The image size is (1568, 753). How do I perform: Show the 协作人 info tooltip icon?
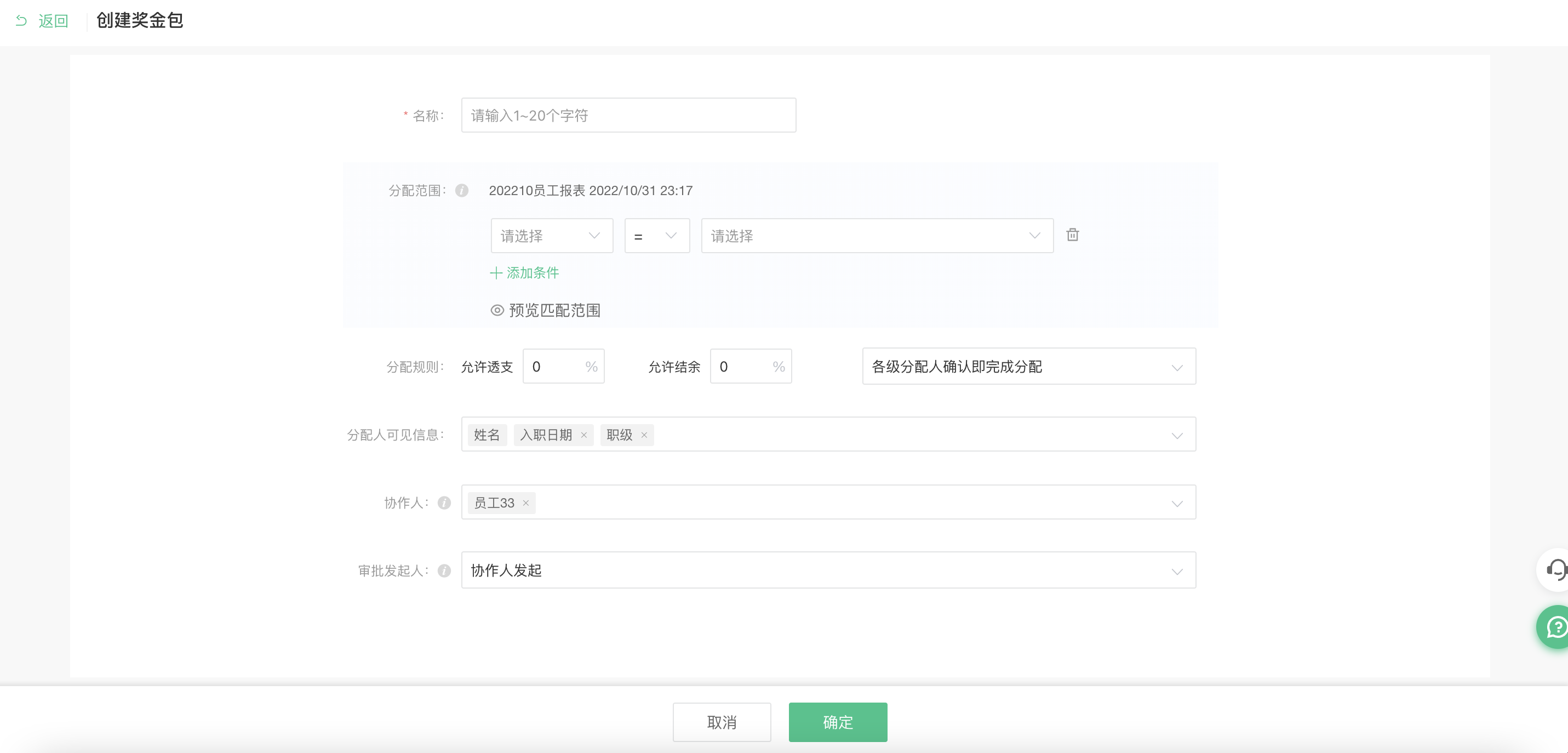[444, 503]
